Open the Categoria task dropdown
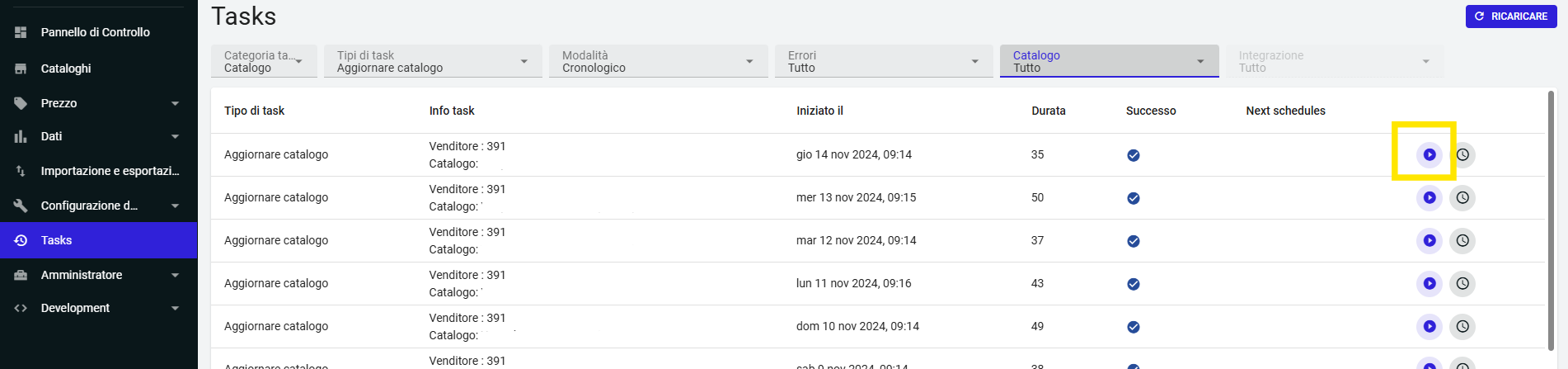 point(264,61)
